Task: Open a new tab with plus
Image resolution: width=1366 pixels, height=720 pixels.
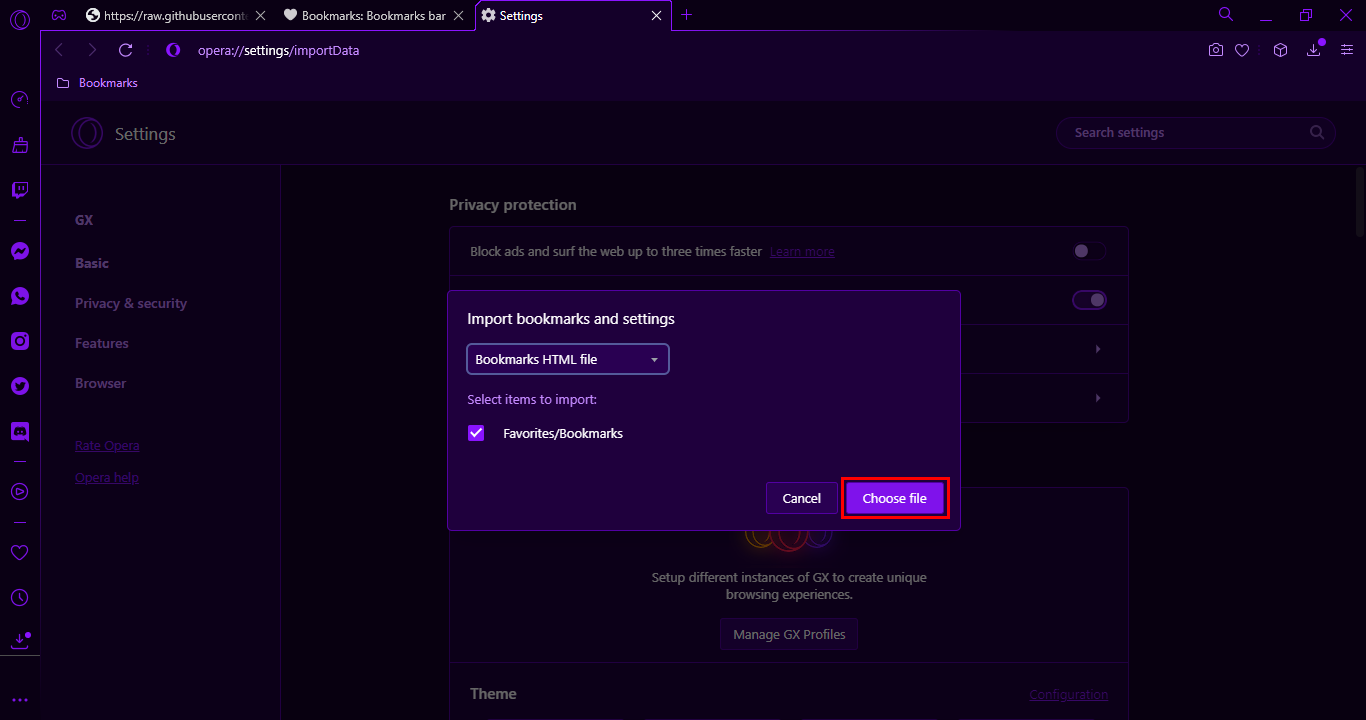Action: coord(686,15)
